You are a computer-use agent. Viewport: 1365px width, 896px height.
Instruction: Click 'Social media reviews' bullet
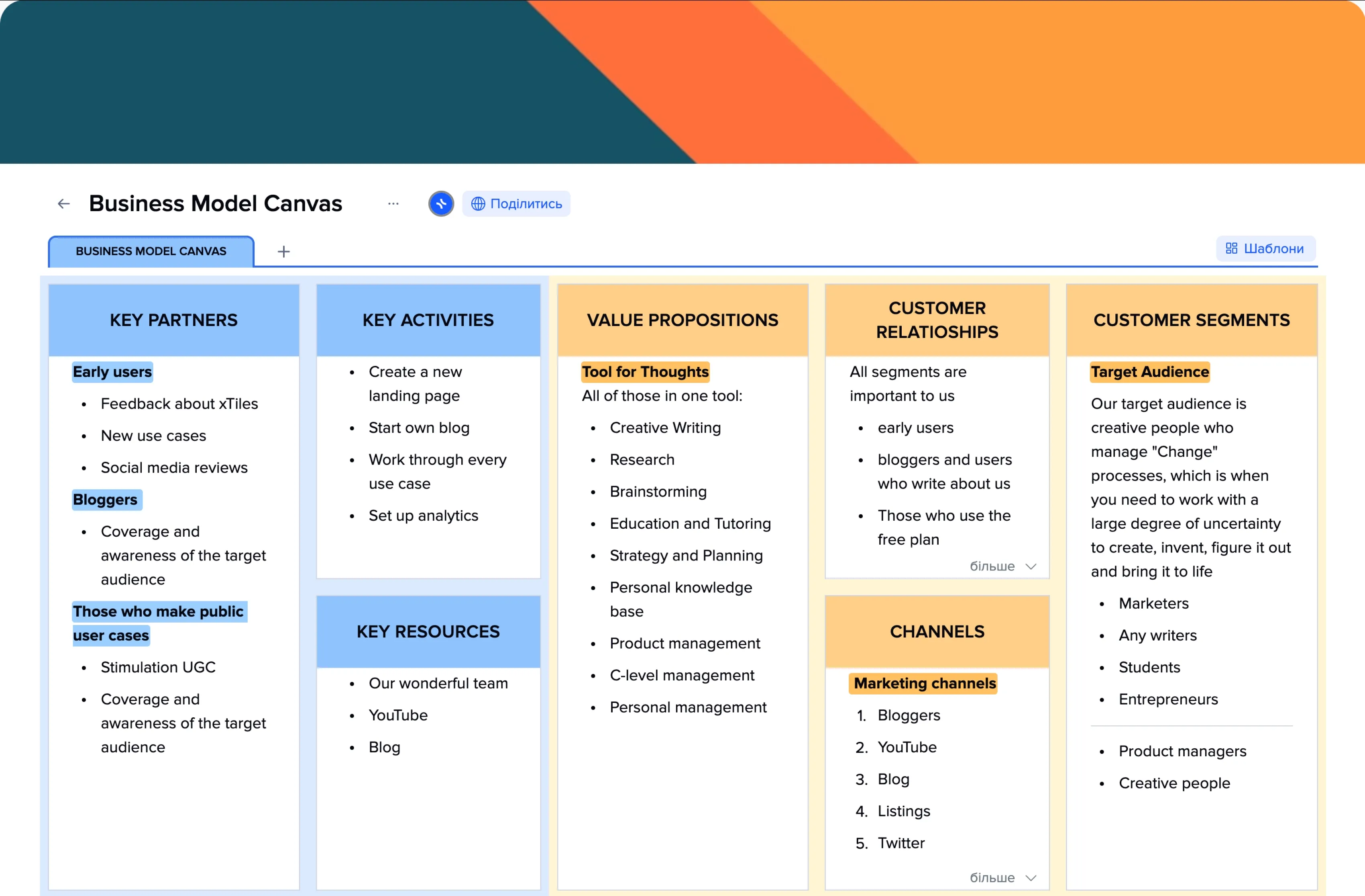point(174,468)
